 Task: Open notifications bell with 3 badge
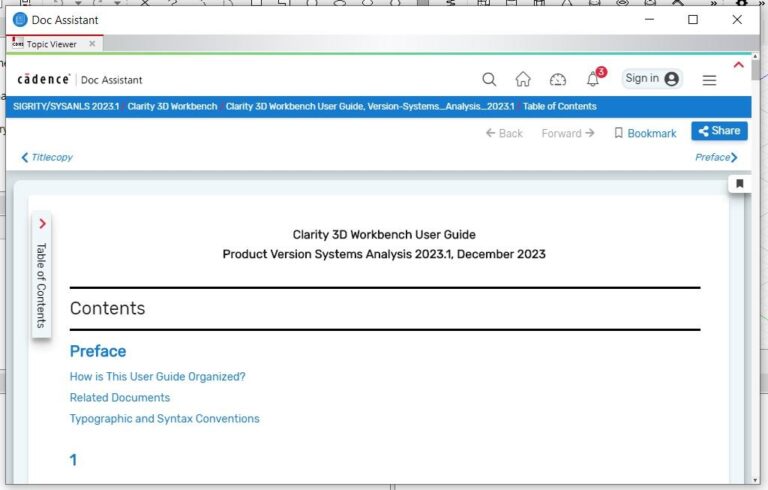coord(595,77)
